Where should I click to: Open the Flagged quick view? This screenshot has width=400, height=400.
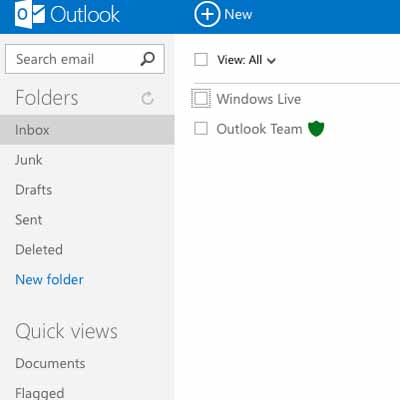40,393
